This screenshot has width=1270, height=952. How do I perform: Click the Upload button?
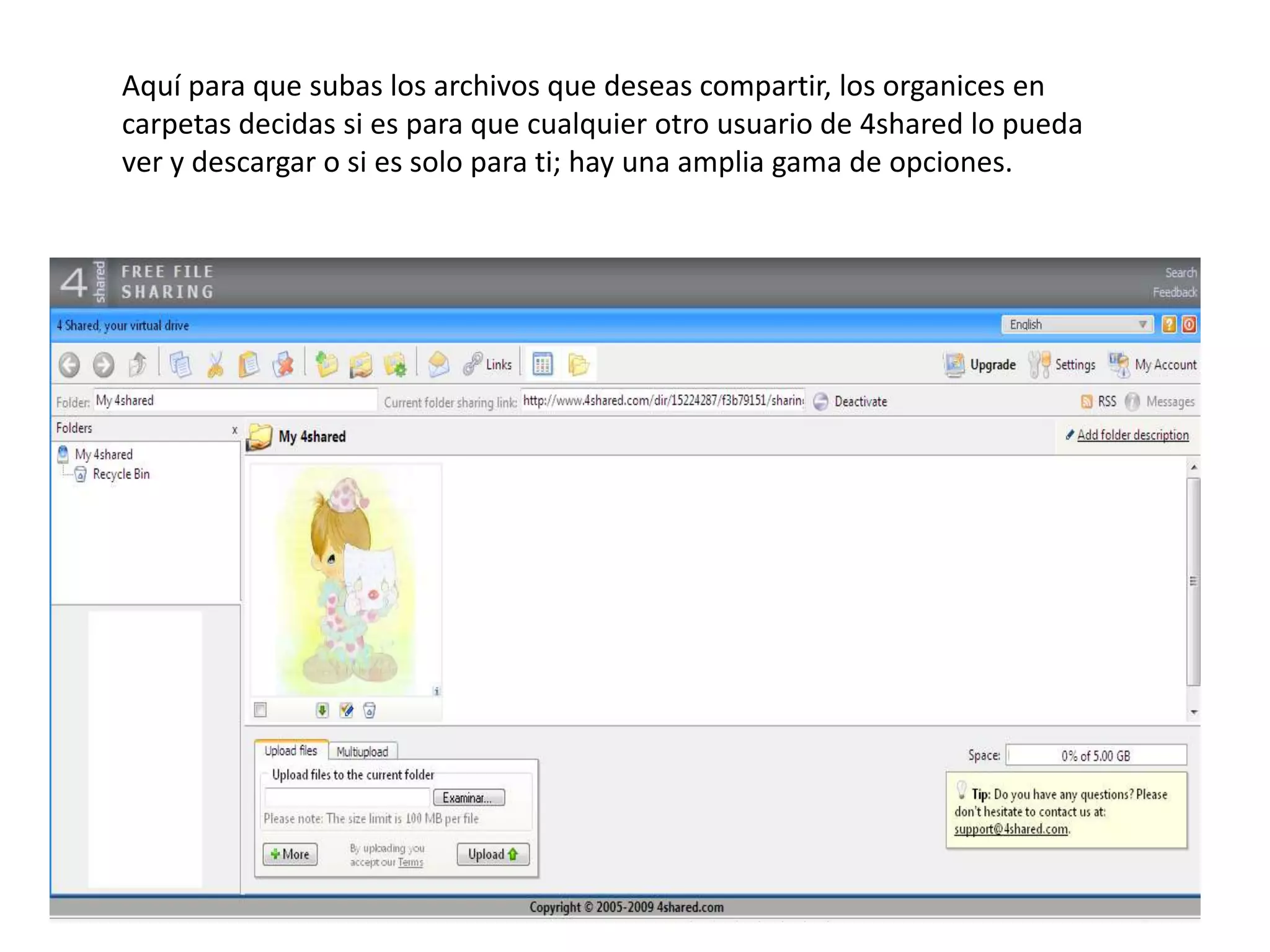[x=493, y=854]
